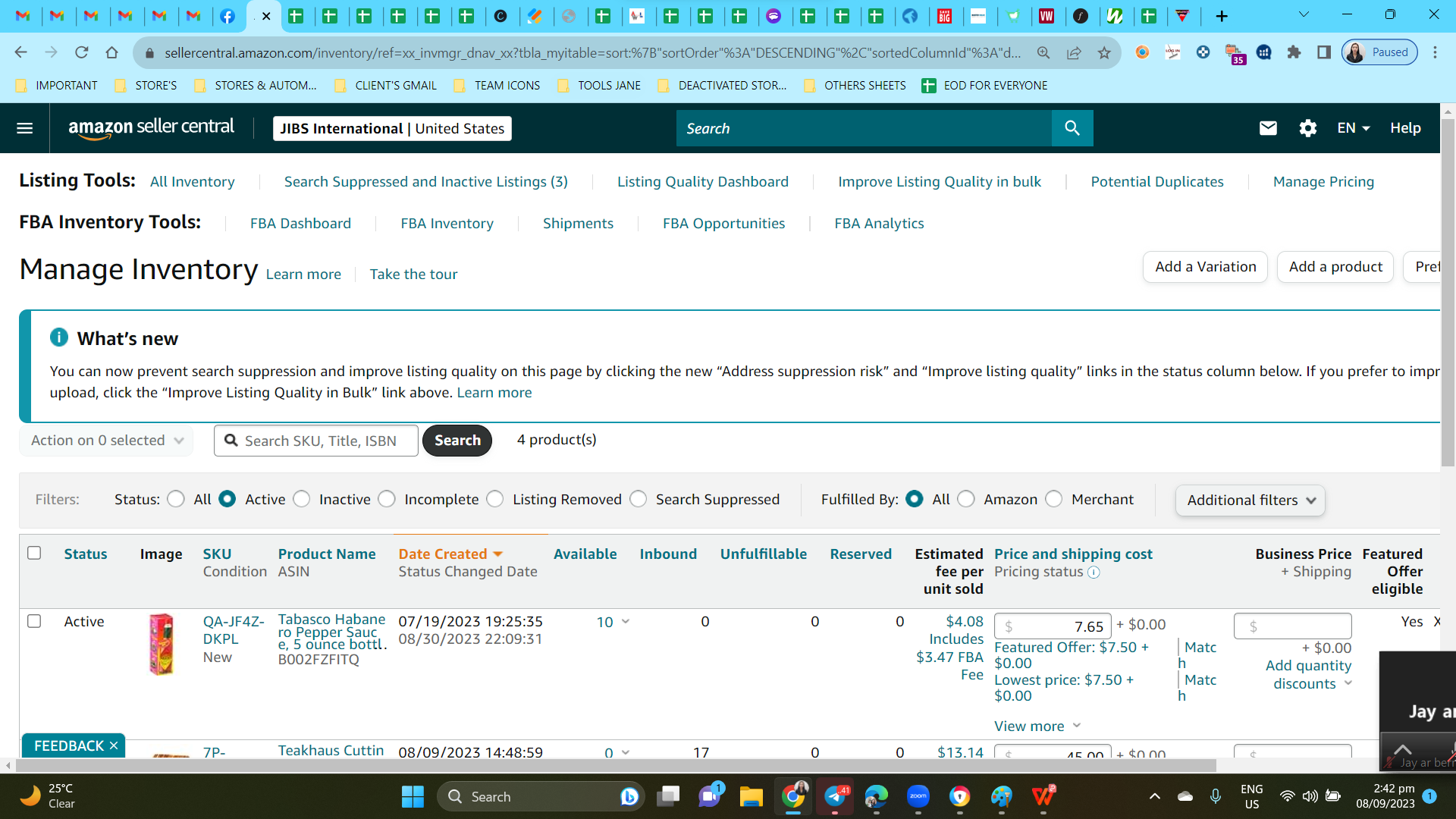
Task: Click the volume icon in system tray
Action: [1310, 796]
